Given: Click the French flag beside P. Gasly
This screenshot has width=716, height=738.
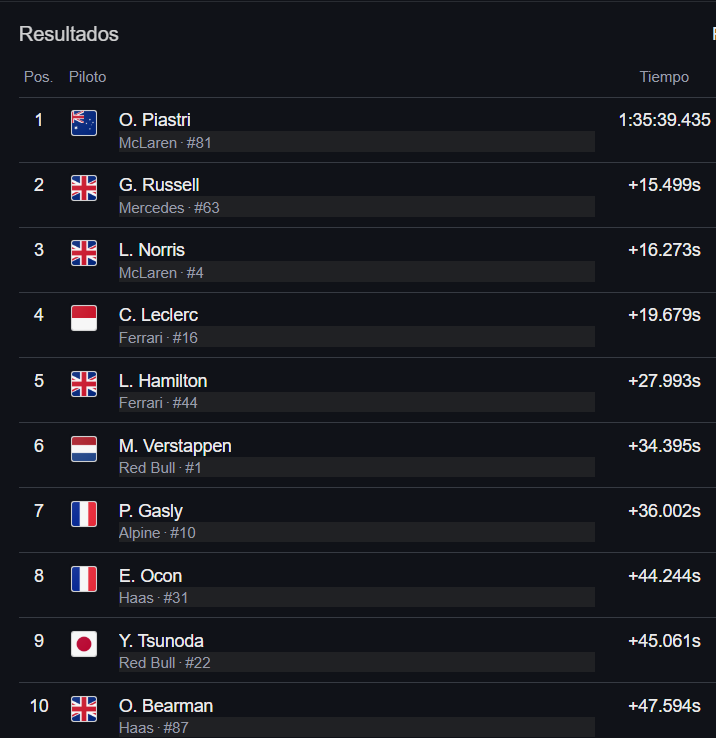Looking at the screenshot, I should coord(84,513).
